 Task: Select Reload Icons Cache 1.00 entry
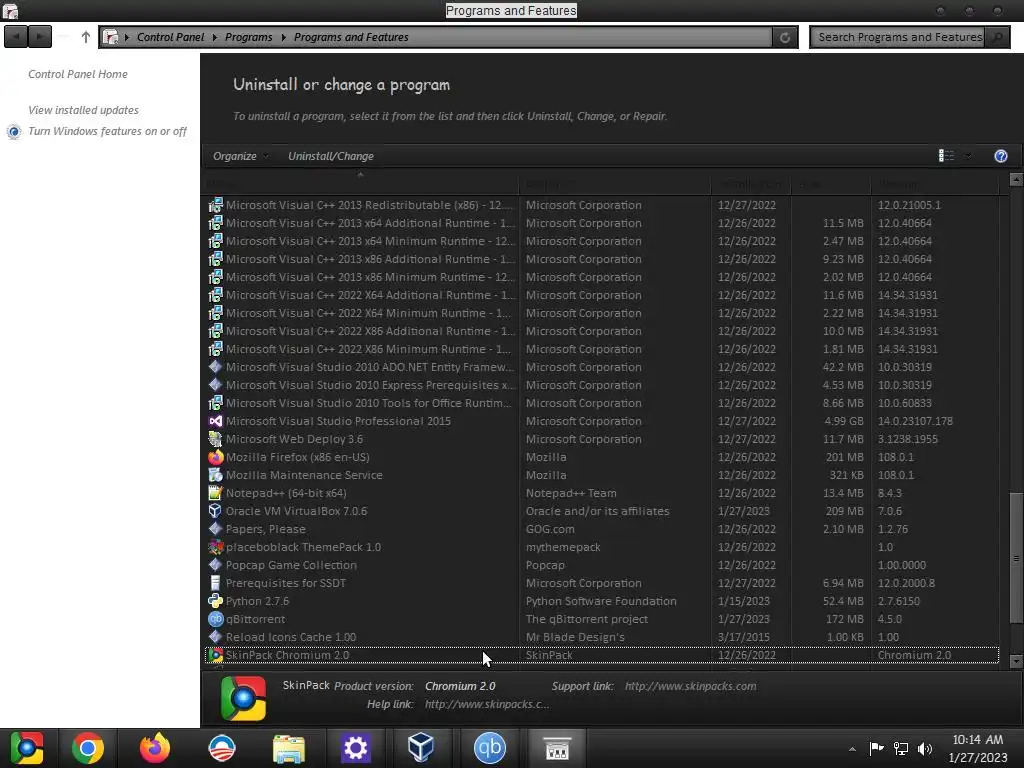(601, 637)
